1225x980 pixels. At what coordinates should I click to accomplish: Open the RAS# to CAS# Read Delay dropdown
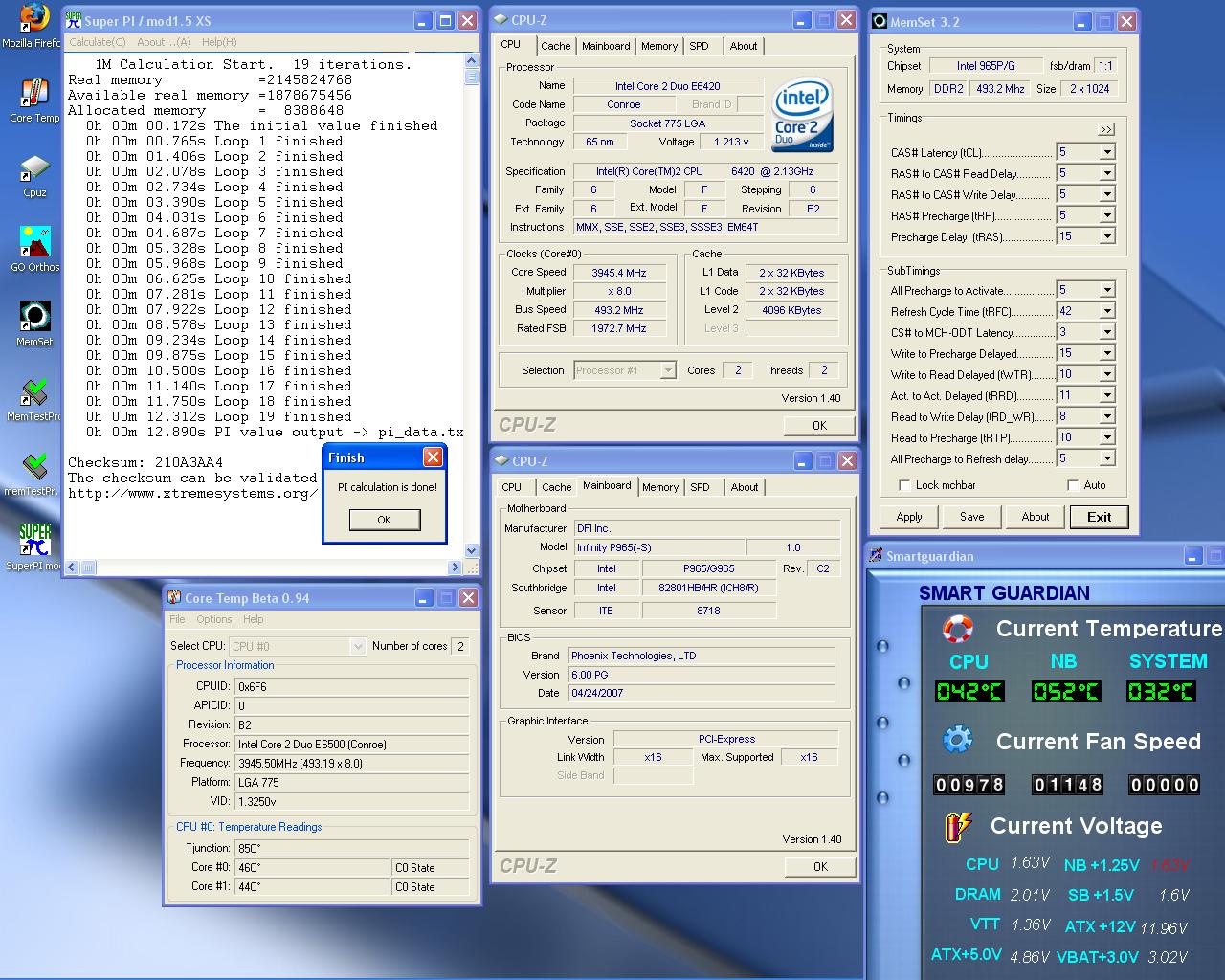pyautogui.click(x=1107, y=173)
